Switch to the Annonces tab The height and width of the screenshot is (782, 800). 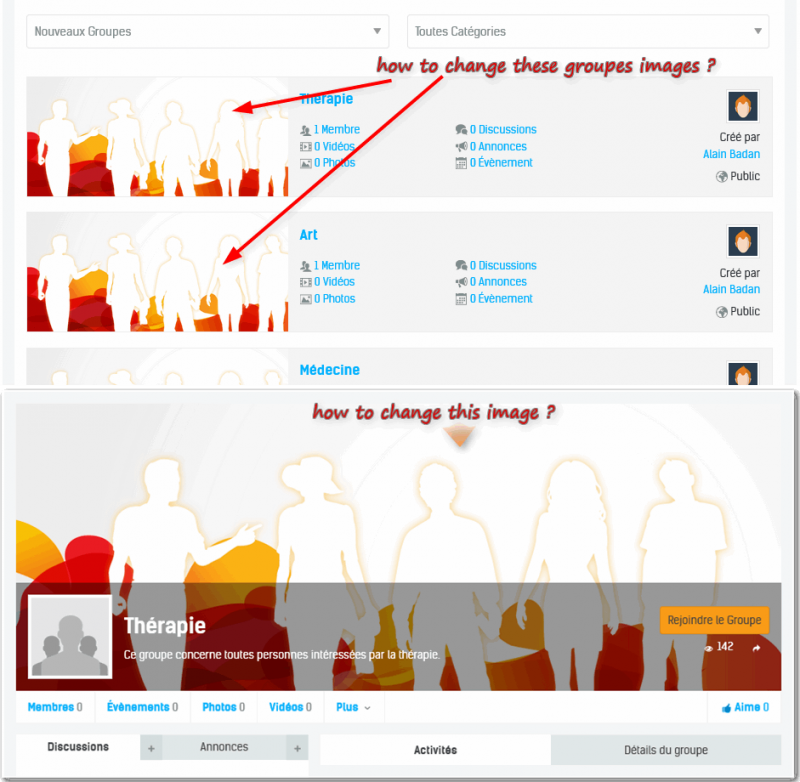tap(224, 747)
